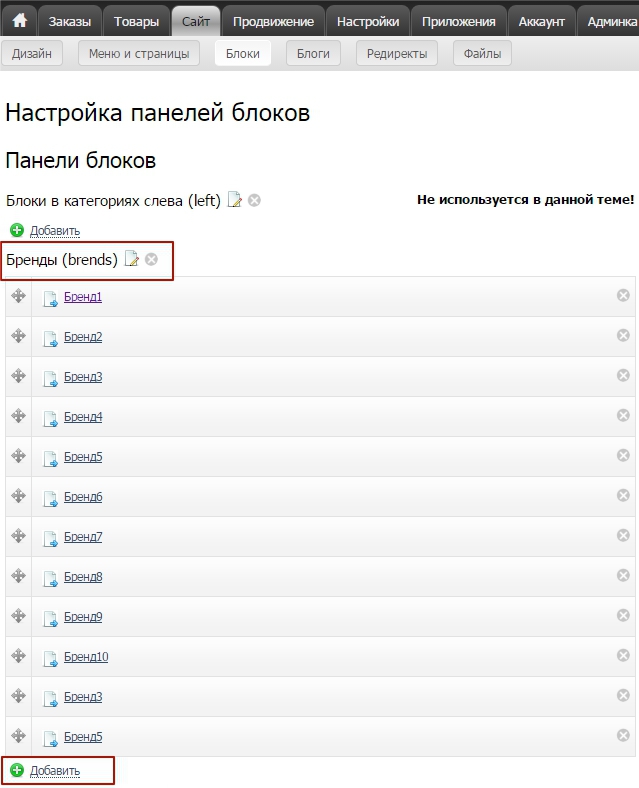Grab the move handle for Бренд6

click(x=19, y=496)
